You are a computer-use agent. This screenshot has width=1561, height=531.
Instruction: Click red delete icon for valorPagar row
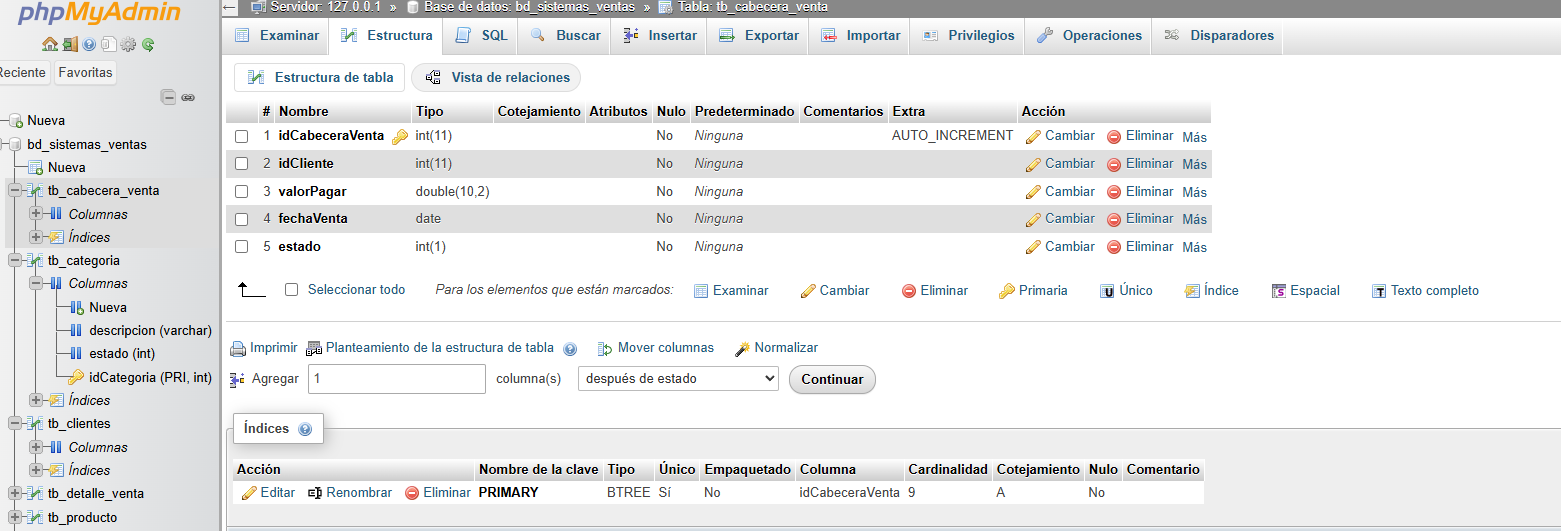[x=1114, y=192]
